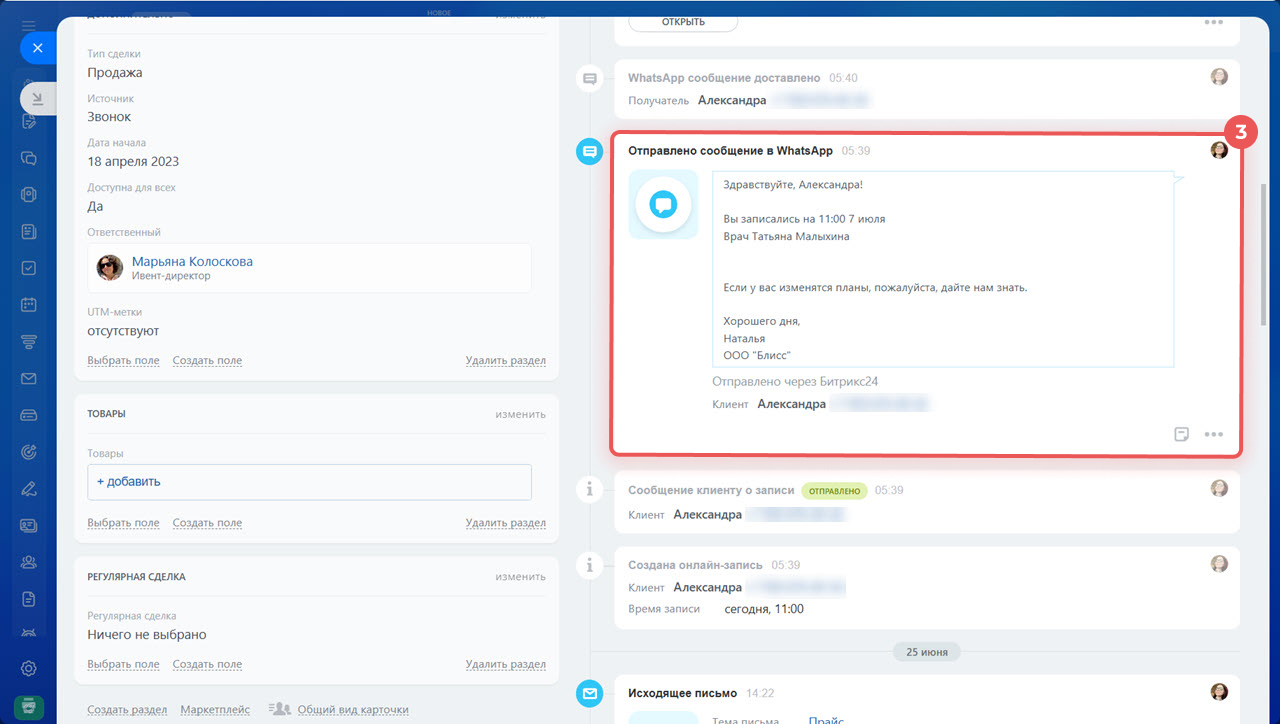Open the pen signature sidebar icon

tap(29, 489)
